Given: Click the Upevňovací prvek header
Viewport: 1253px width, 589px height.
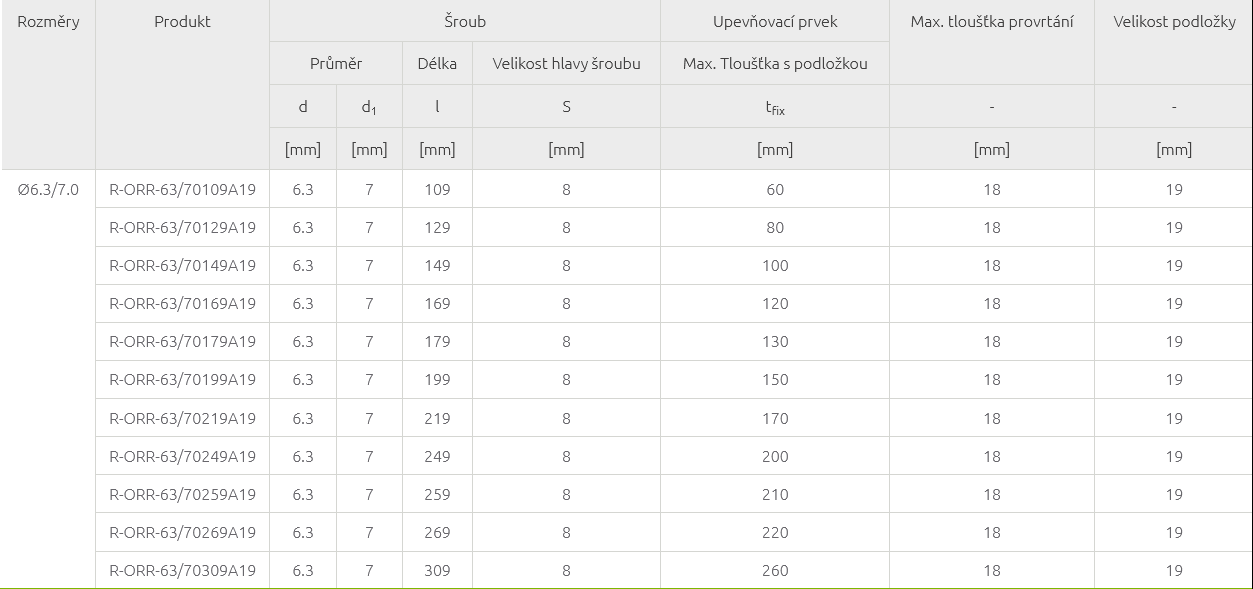Looking at the screenshot, I should click(774, 21).
